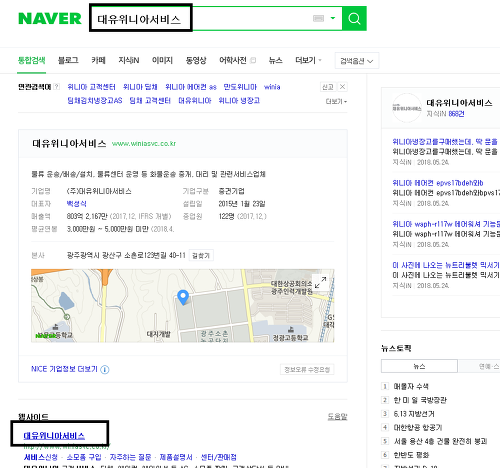The image size is (500, 468).
Task: Click news topic 한 미 일 국방장관
Action: tap(420, 400)
